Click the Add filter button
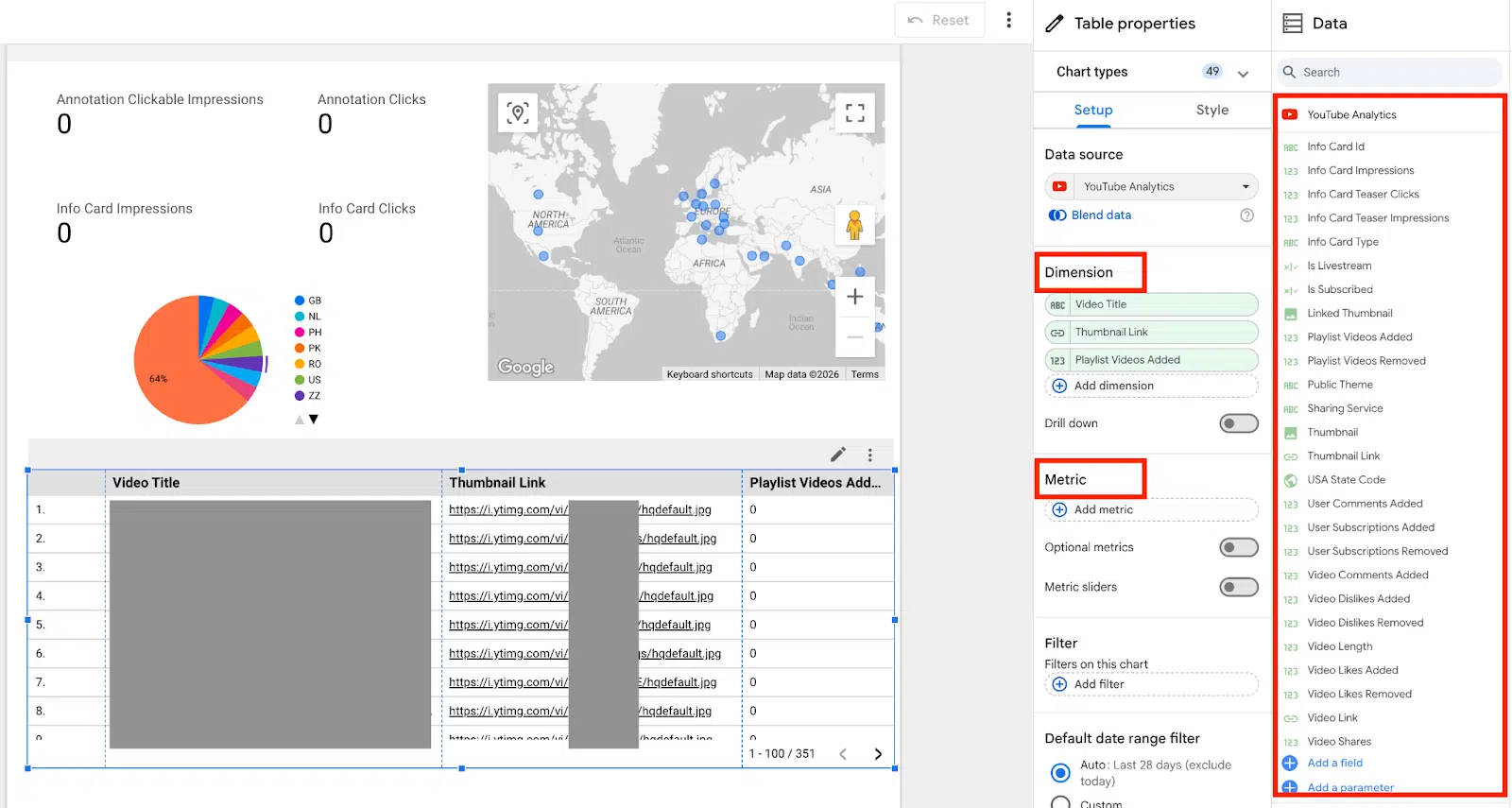 (1152, 684)
